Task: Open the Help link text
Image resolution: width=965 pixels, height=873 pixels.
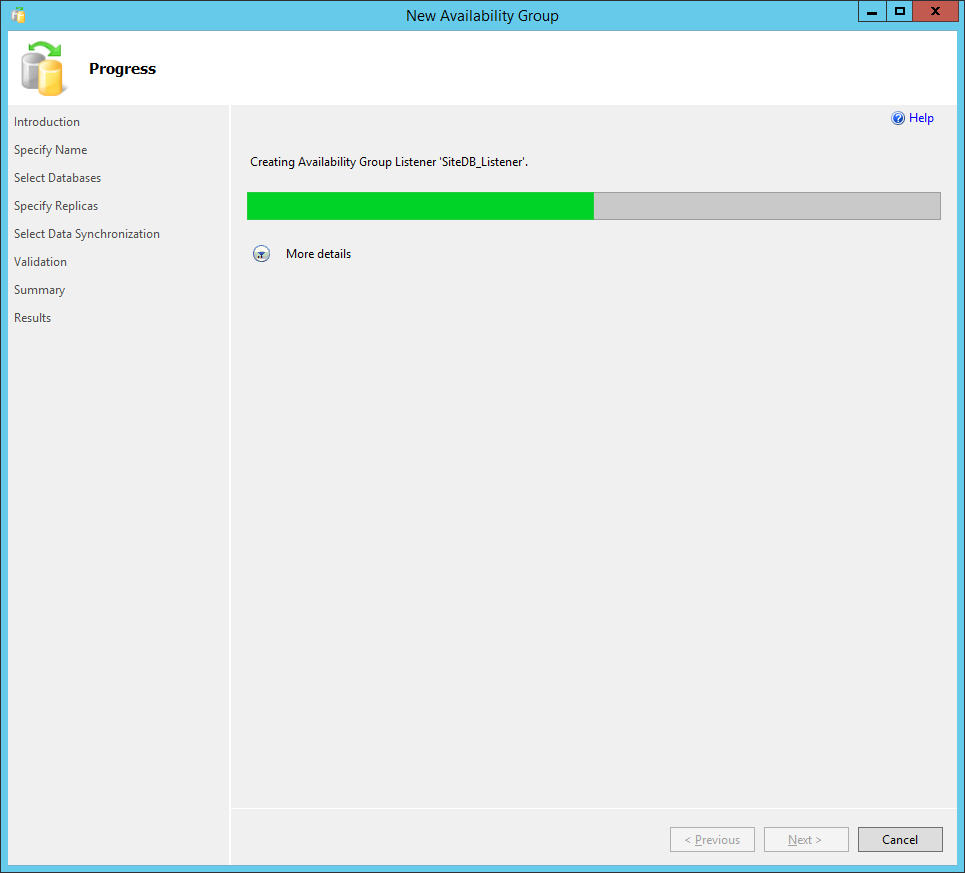Action: tap(921, 118)
